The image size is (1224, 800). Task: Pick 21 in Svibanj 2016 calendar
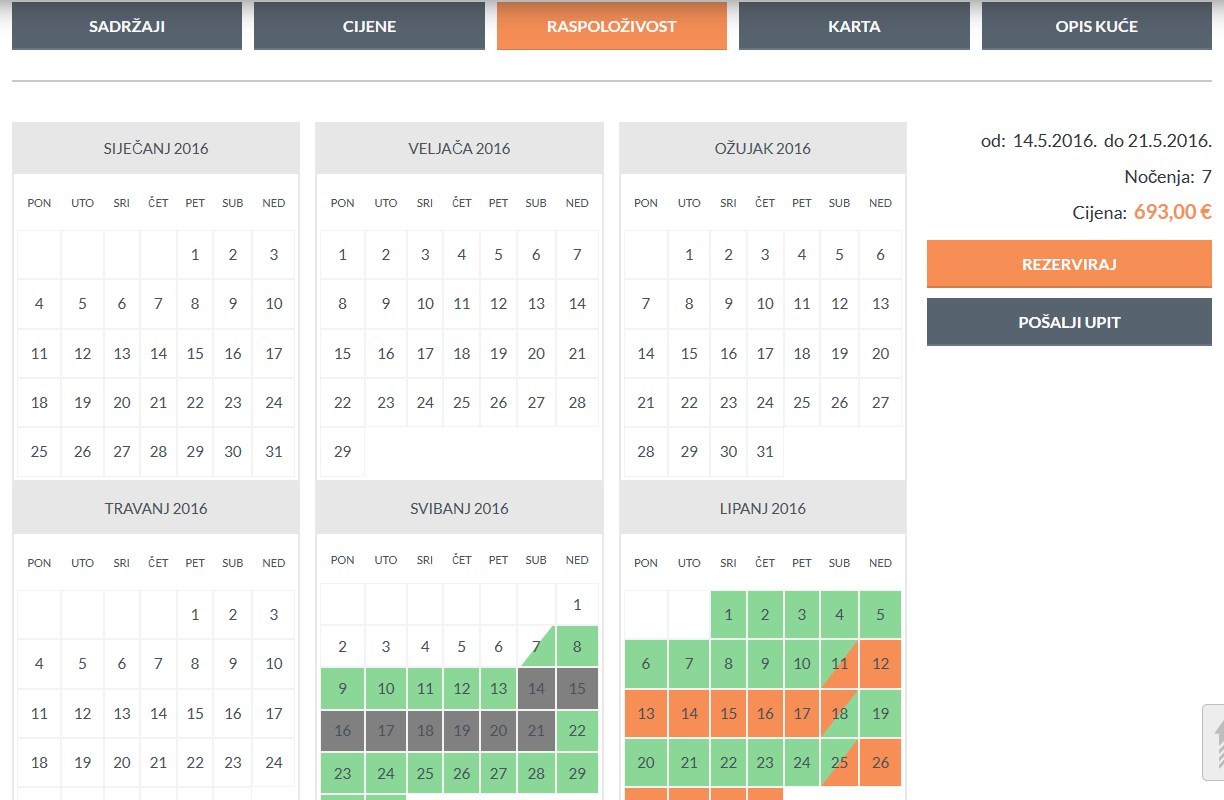tap(537, 731)
